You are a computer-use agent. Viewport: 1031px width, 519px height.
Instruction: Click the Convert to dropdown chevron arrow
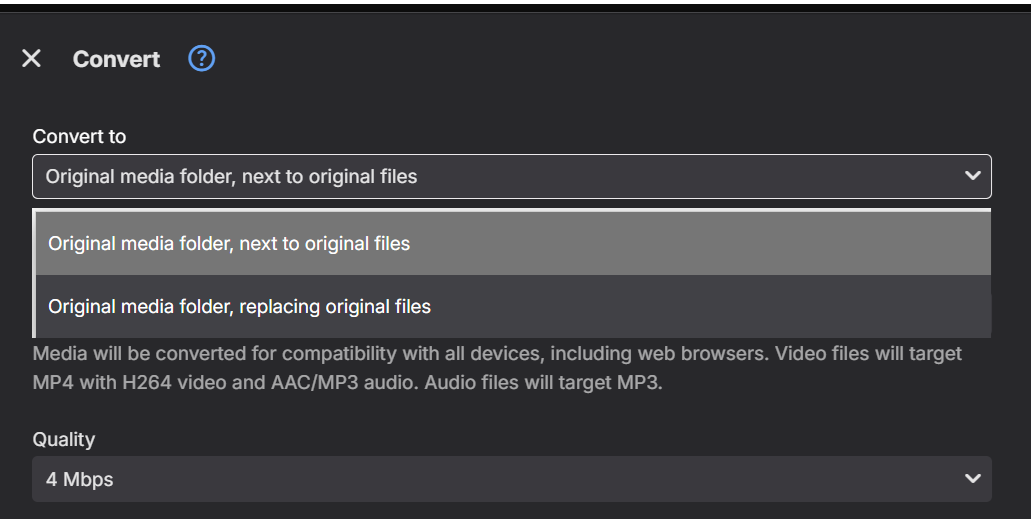click(x=972, y=176)
